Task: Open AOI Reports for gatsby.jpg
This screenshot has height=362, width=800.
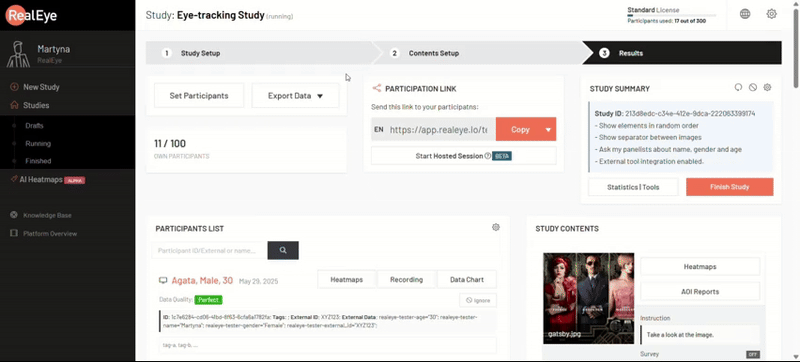Action: click(700, 292)
